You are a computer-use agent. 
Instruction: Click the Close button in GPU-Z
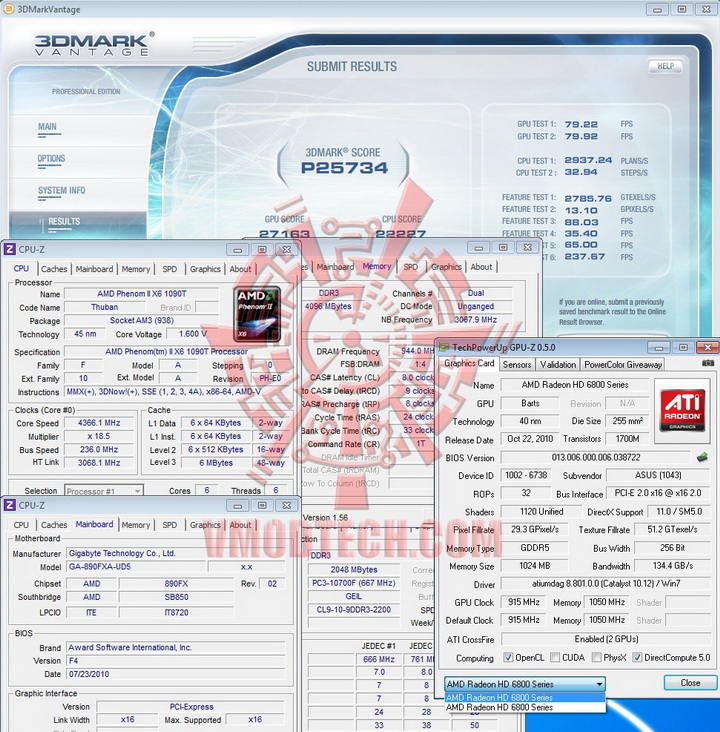click(x=690, y=683)
